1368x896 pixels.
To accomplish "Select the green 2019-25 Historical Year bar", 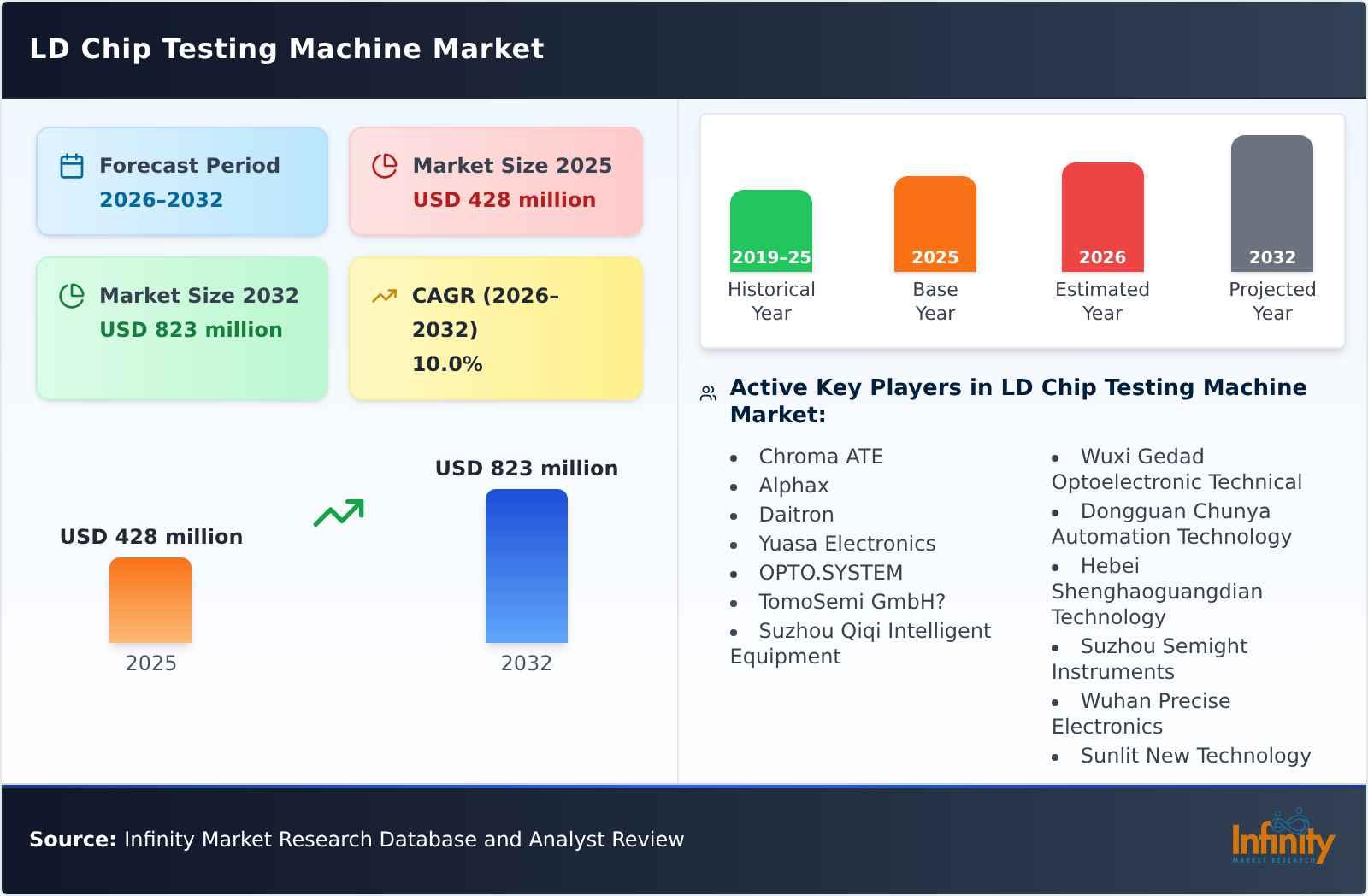I will point(771,231).
